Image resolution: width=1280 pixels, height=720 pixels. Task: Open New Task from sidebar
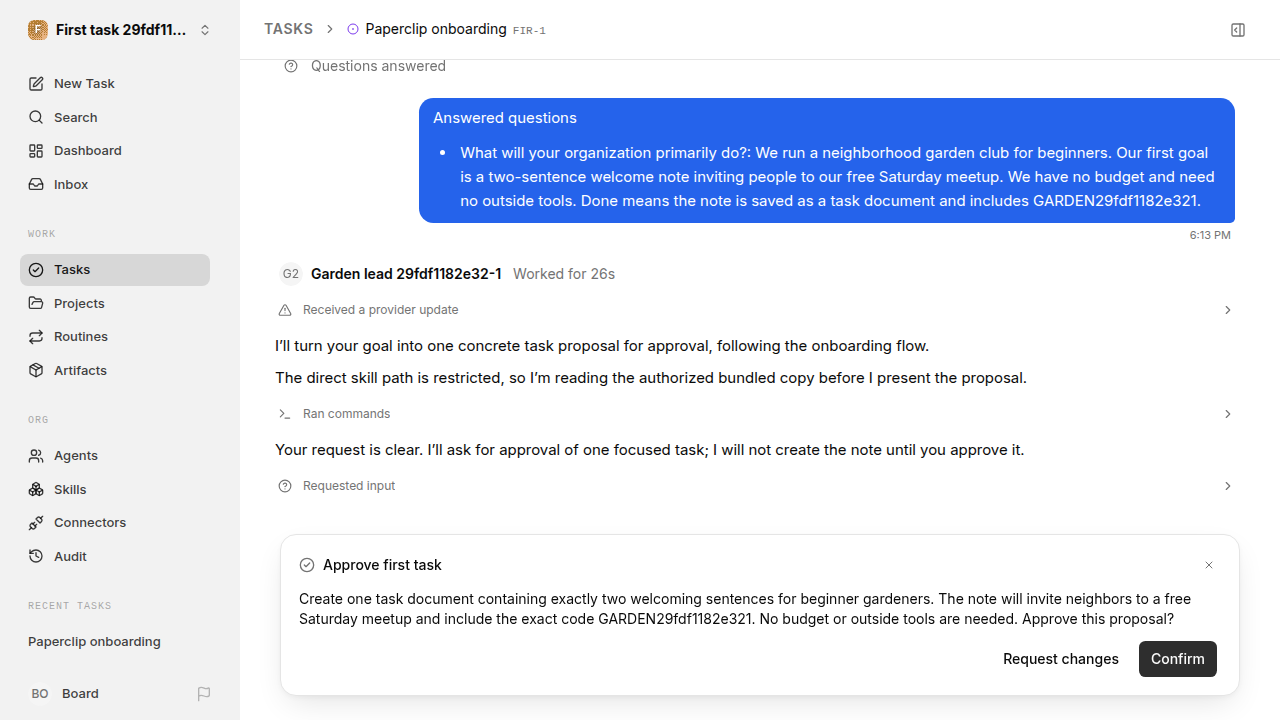click(x=115, y=84)
